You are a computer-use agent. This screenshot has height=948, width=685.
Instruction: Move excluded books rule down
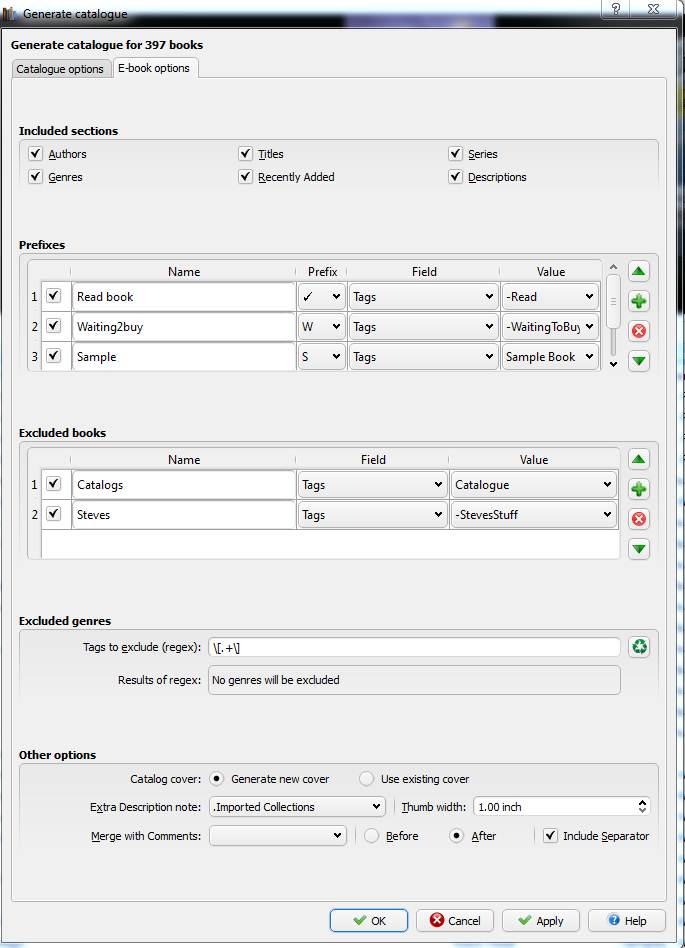(x=638, y=549)
